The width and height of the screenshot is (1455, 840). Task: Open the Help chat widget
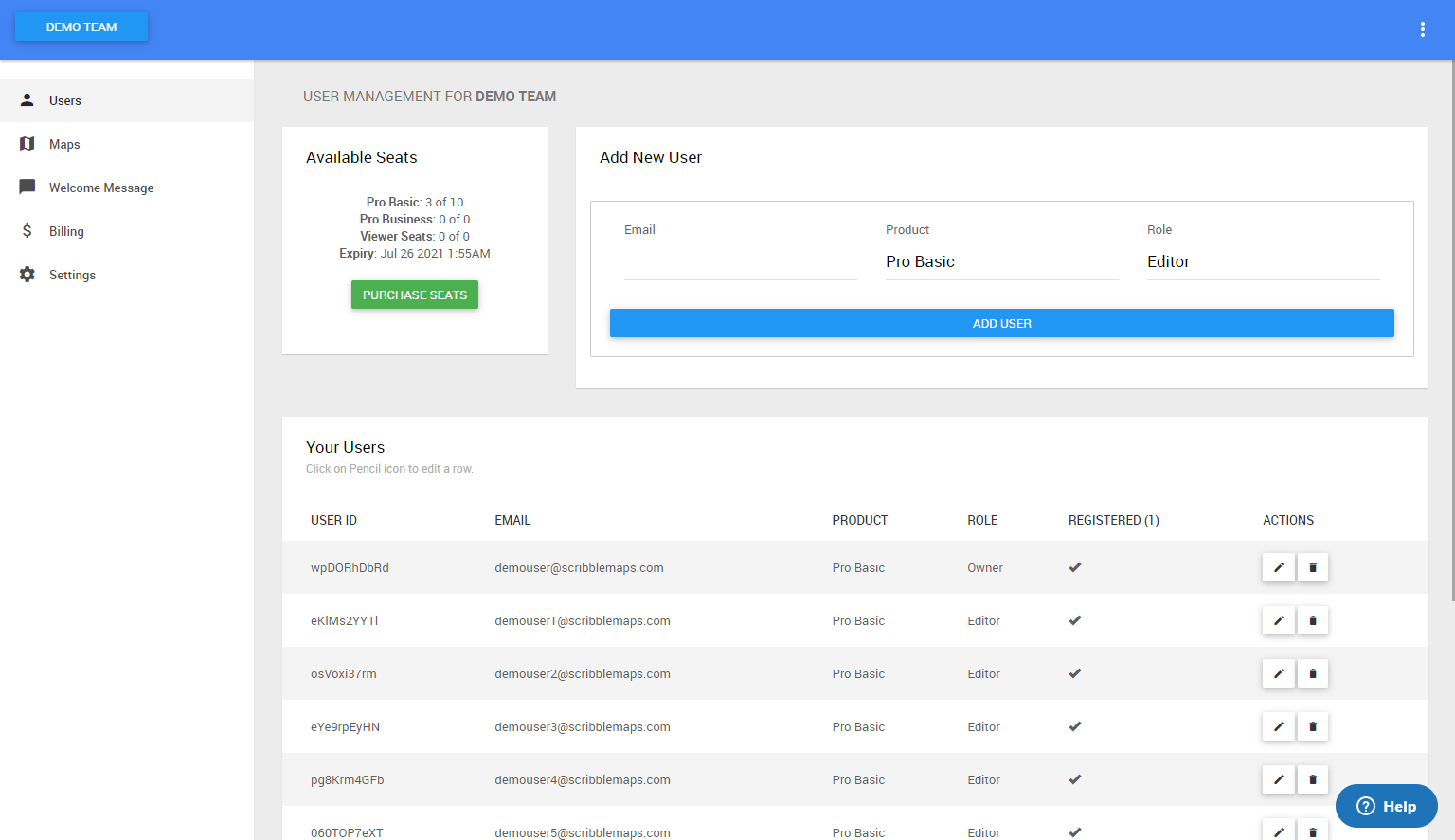point(1386,806)
